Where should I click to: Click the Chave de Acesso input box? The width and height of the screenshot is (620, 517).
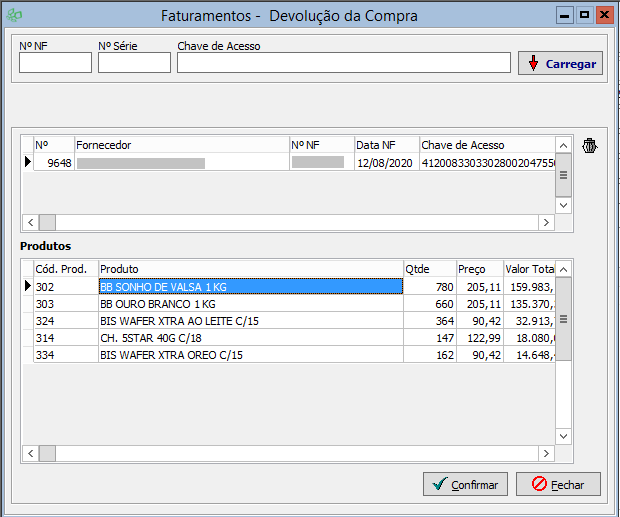point(344,63)
